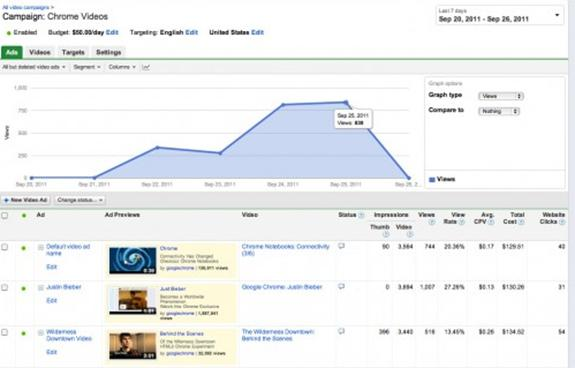This screenshot has width=575, height=368.
Task: Open the Wilderness Downtown video thumbnail
Action: point(132,346)
